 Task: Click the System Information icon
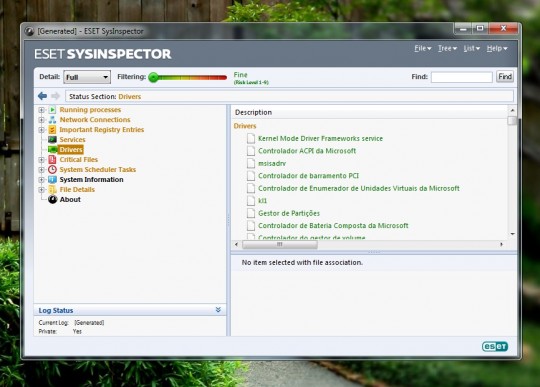tap(52, 179)
